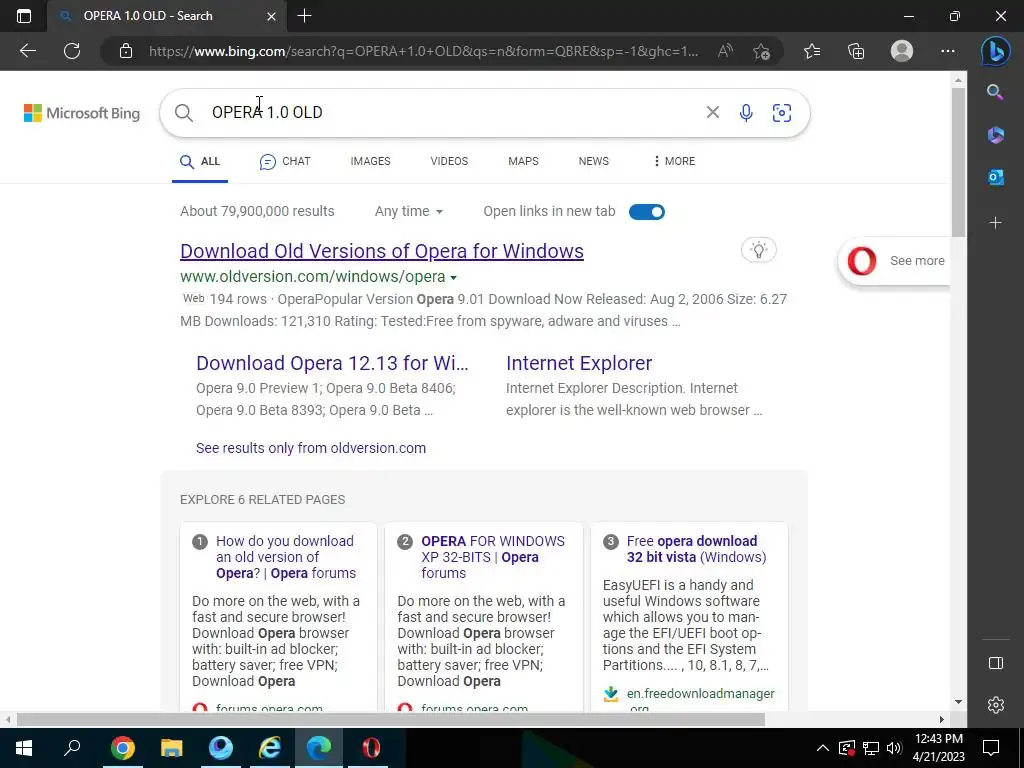Add this page to favorites

coord(761,51)
